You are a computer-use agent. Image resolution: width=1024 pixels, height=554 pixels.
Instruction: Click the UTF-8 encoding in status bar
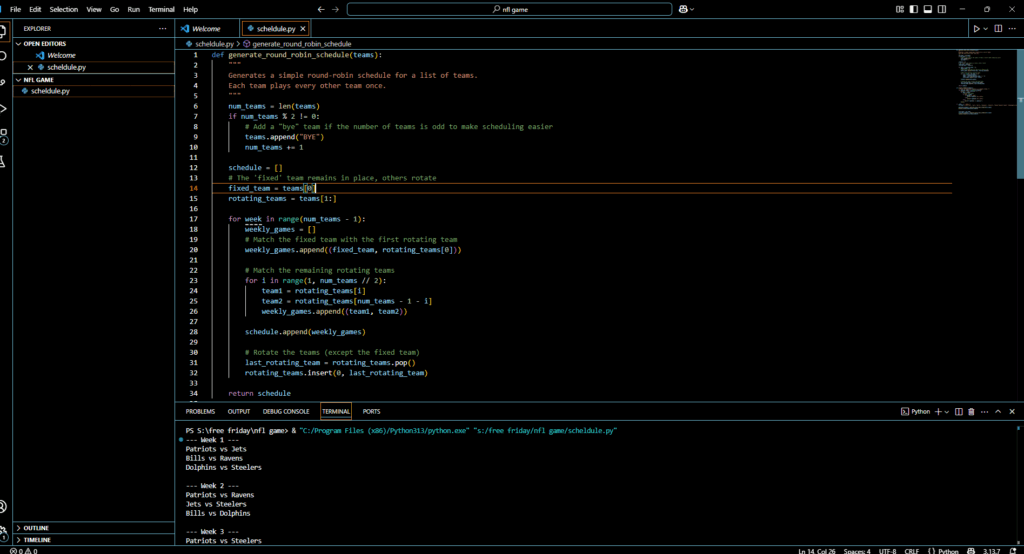(x=887, y=550)
